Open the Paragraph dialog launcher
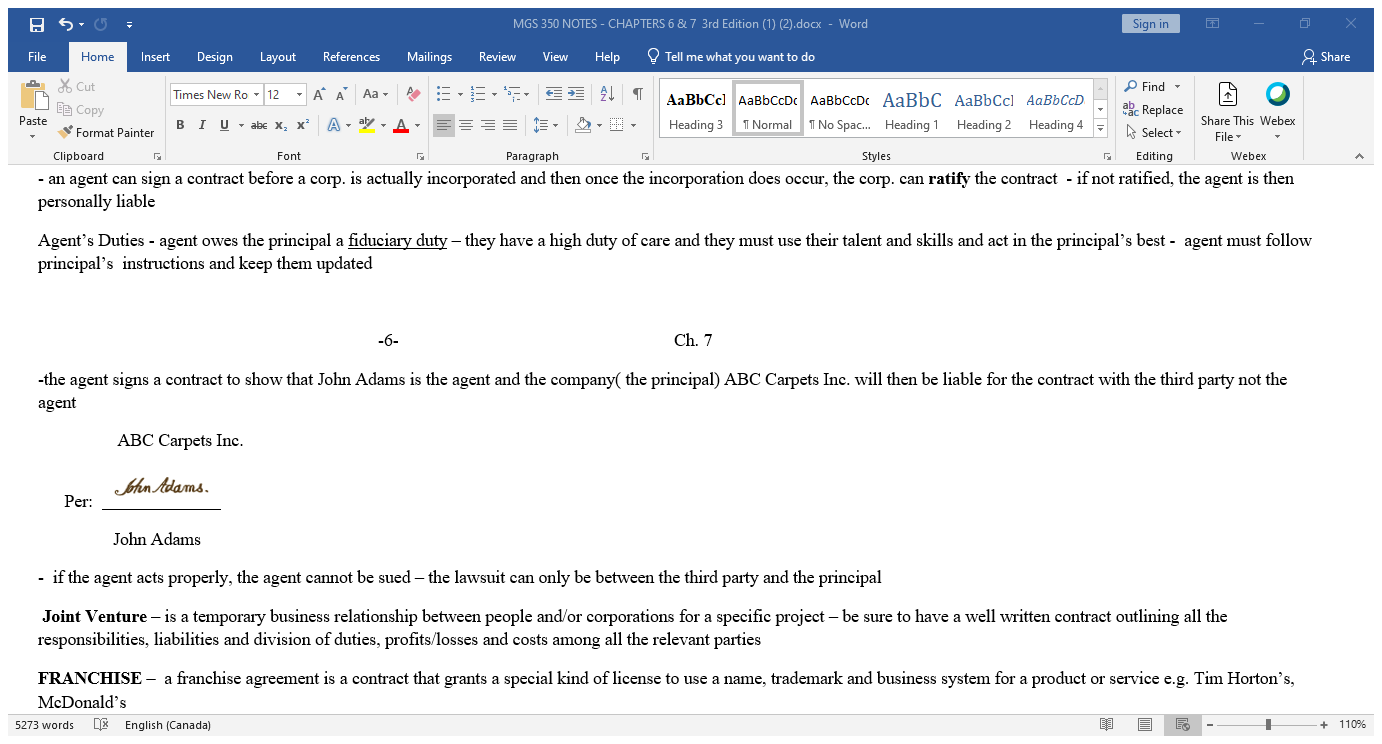This screenshot has width=1382, height=744. tap(645, 157)
